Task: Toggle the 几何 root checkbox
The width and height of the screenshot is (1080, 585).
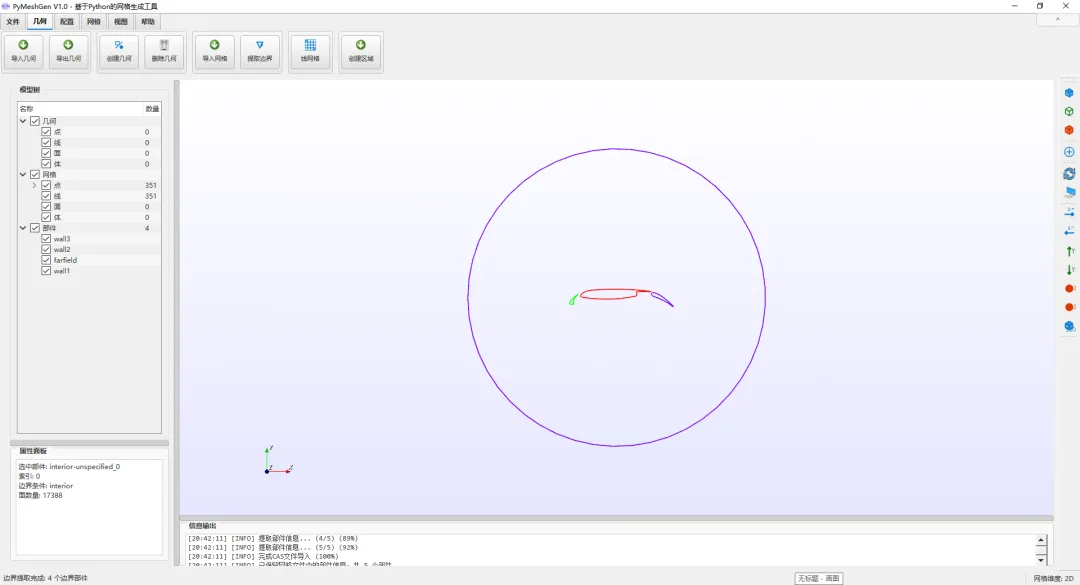Action: tap(34, 121)
